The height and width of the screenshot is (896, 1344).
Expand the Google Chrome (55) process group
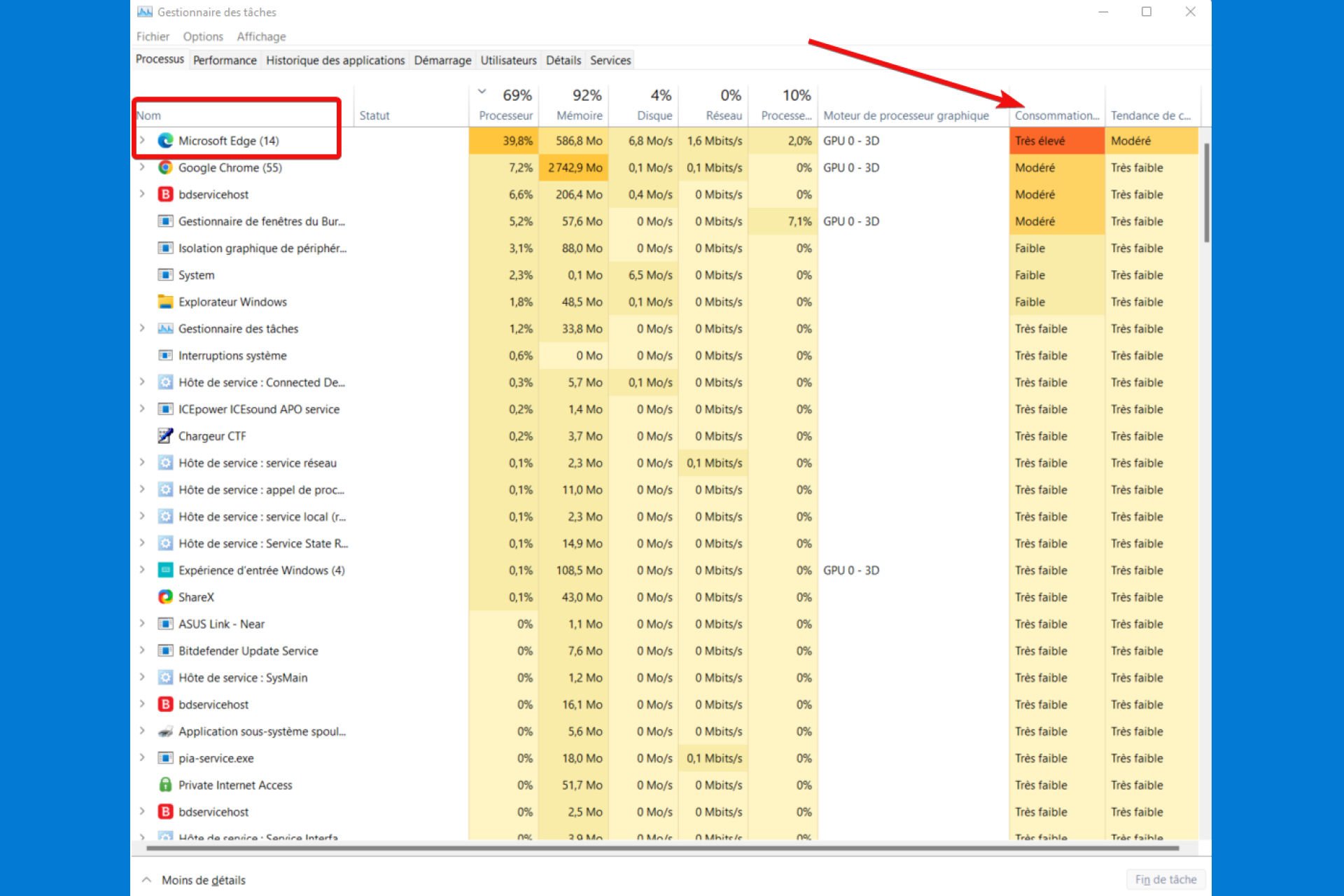(x=142, y=167)
